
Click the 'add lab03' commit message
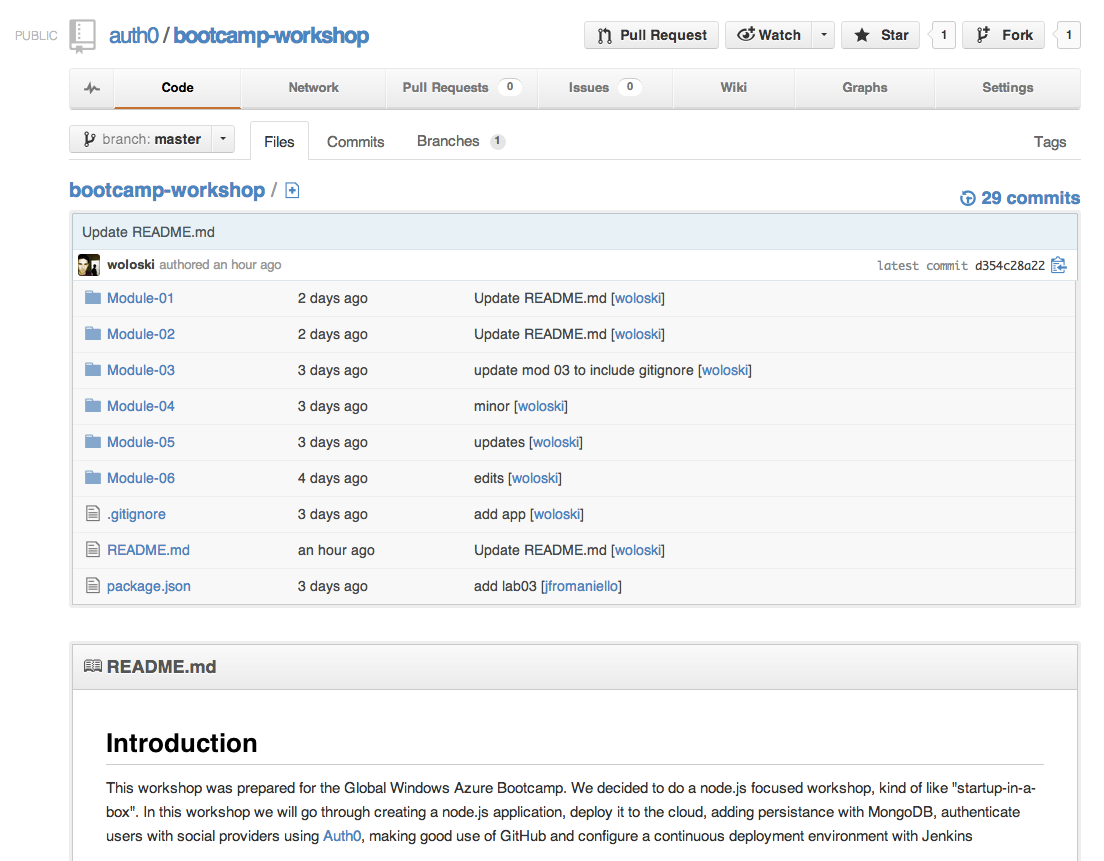505,586
